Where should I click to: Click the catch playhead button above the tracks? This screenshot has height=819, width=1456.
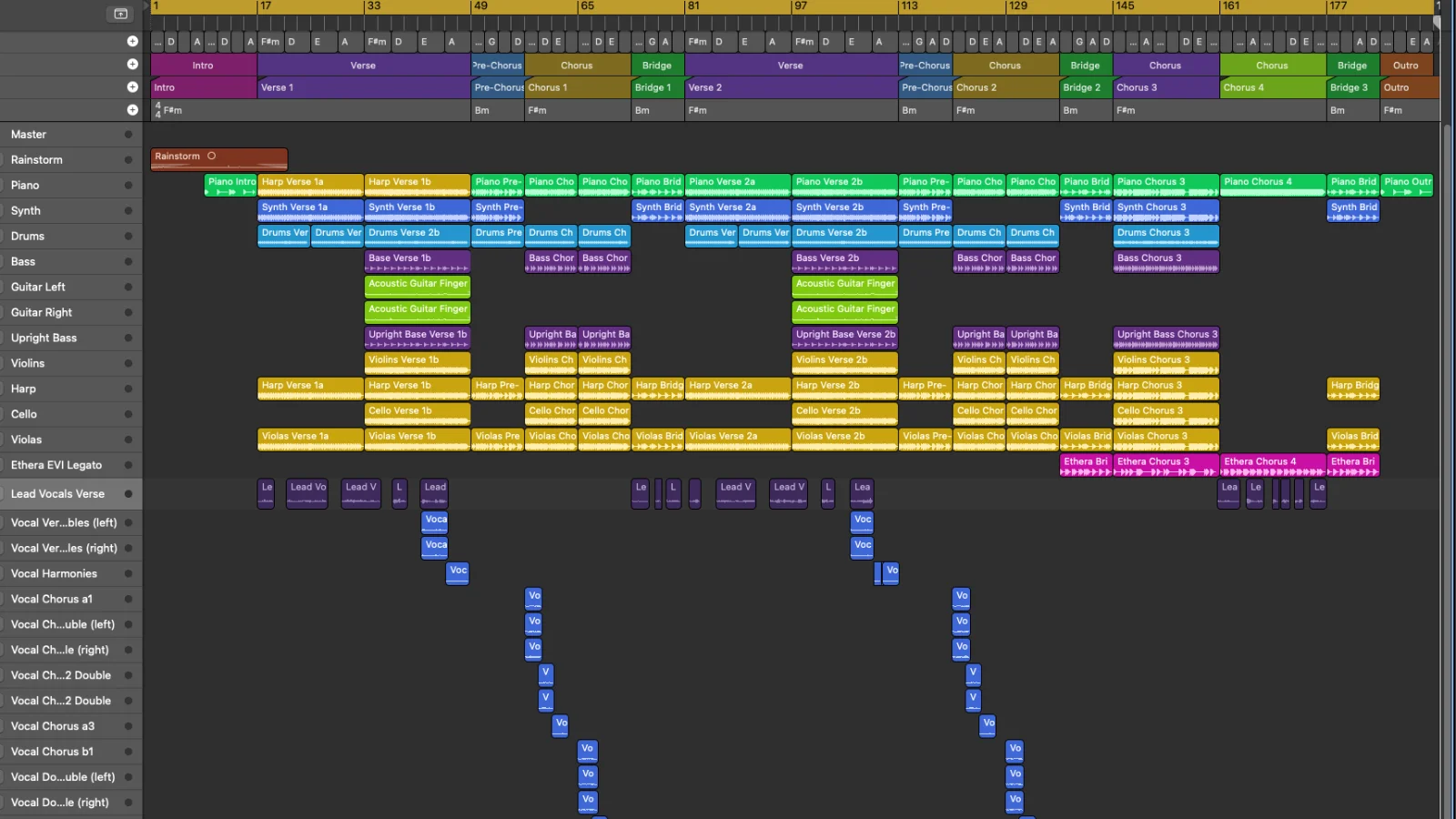[x=120, y=14]
